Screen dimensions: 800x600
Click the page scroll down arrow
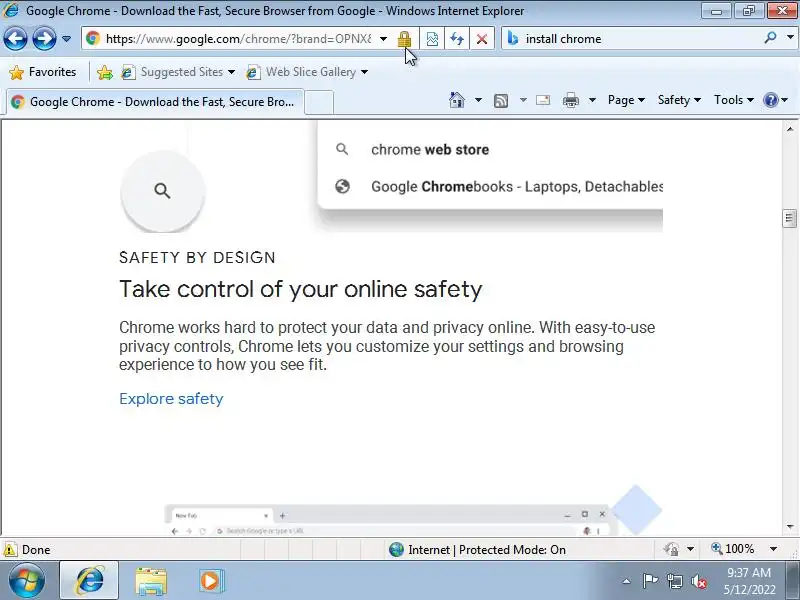pos(790,527)
